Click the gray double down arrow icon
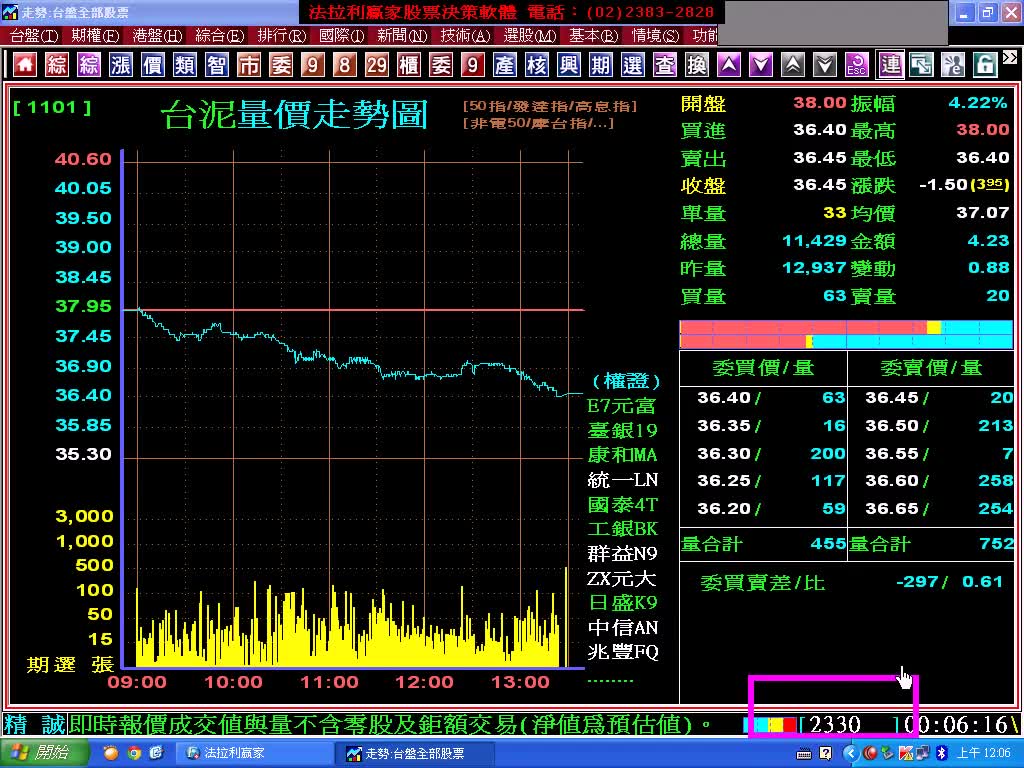Screen dimensions: 1024x768 click(x=825, y=65)
